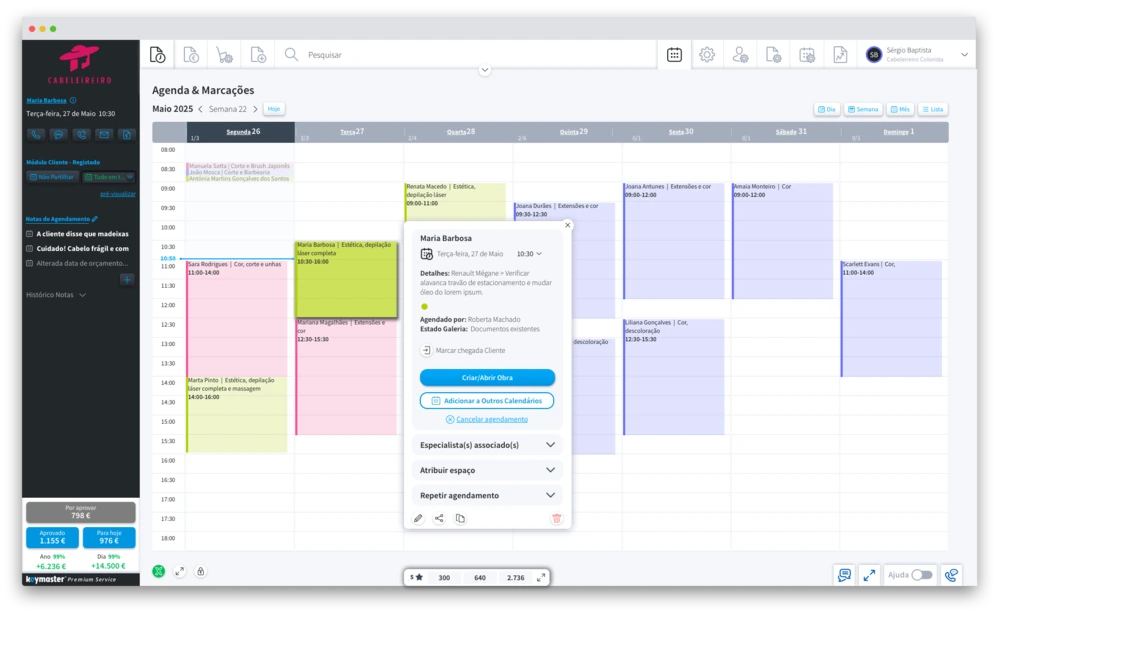1140x661 pixels.
Task: Click the trash icon in appointment popup
Action: point(557,518)
